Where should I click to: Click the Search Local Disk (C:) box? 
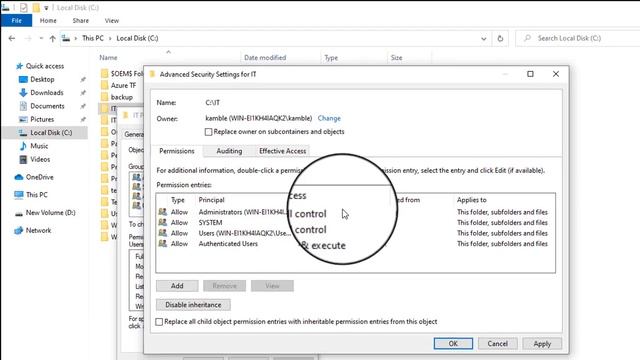tap(578, 38)
